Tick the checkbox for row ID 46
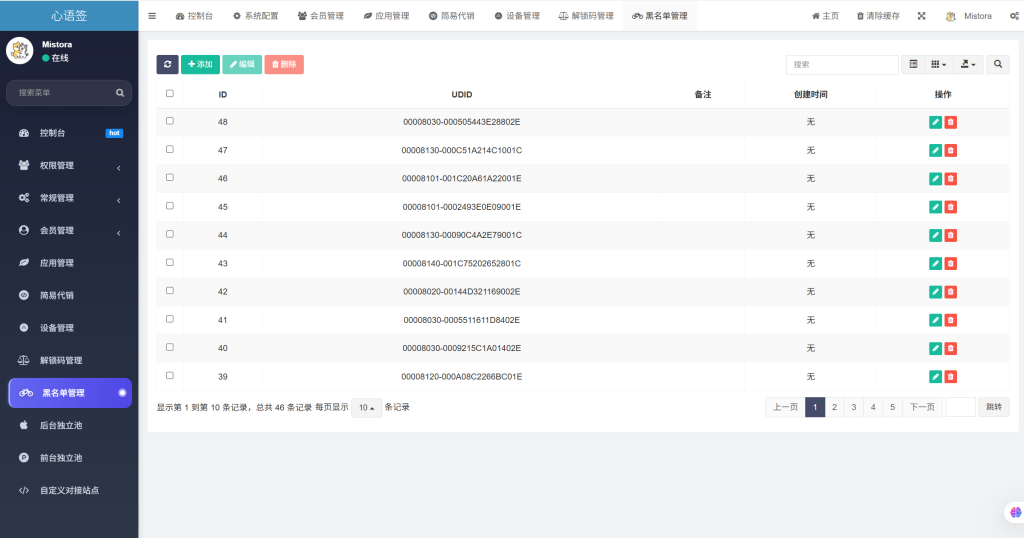Screen dimensions: 1024x538 tap(170, 178)
